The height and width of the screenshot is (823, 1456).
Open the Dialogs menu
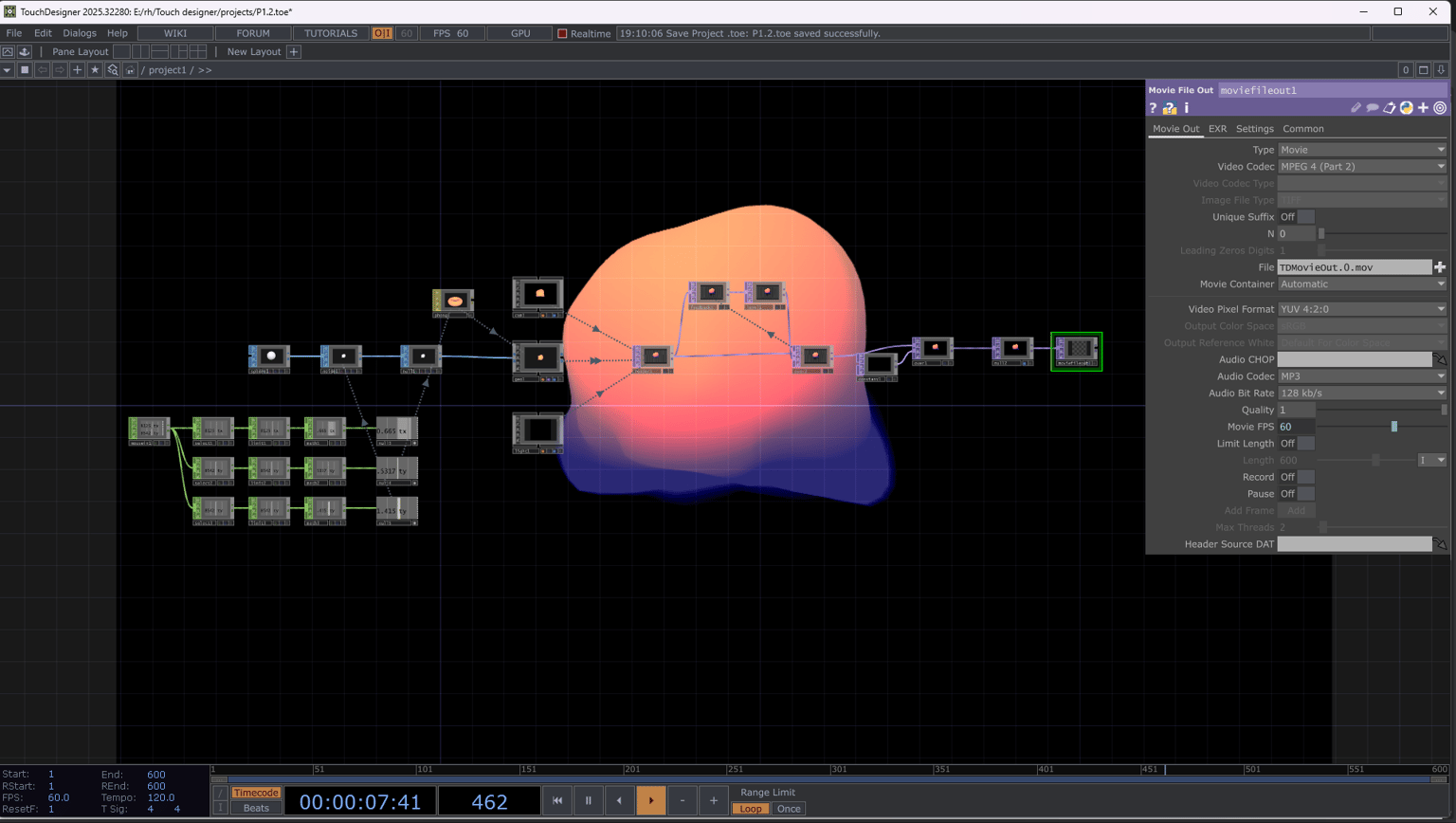(x=80, y=33)
